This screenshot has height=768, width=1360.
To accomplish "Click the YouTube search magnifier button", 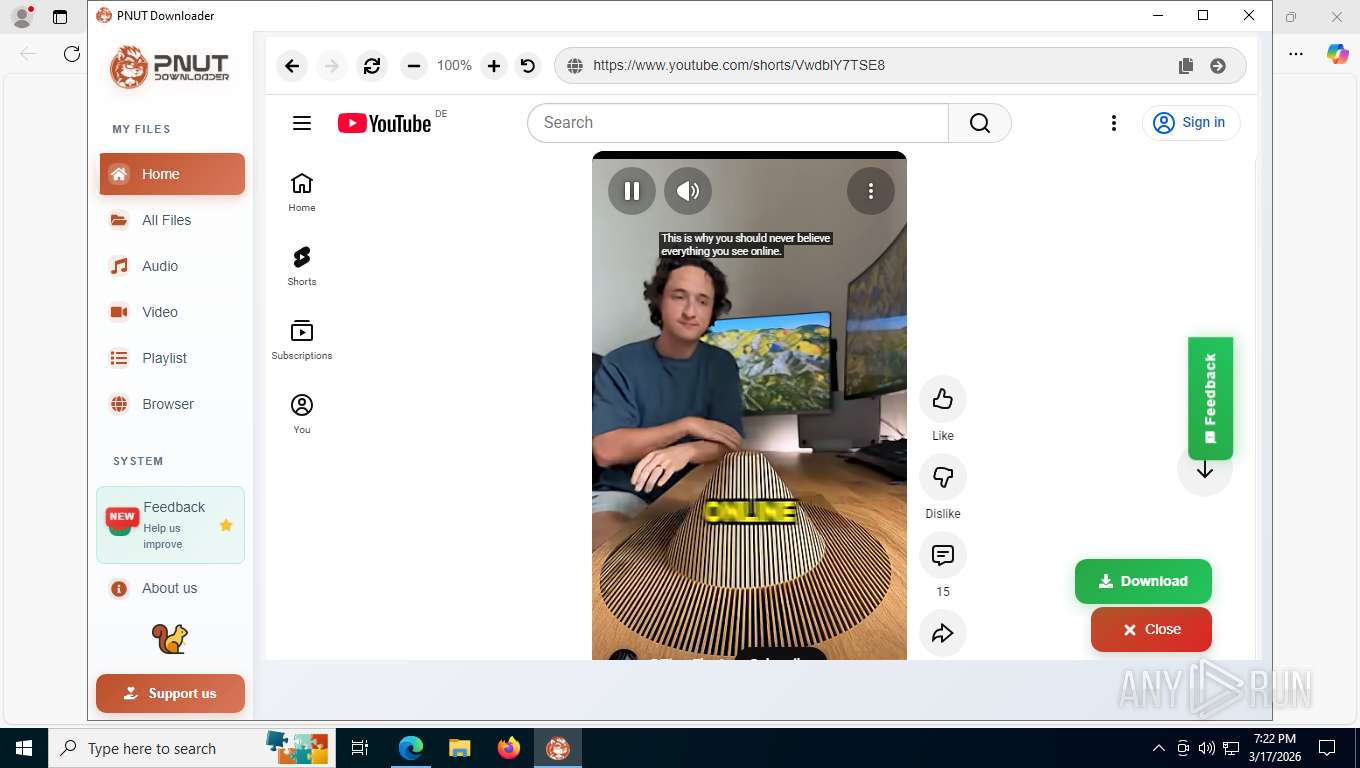I will [x=980, y=123].
